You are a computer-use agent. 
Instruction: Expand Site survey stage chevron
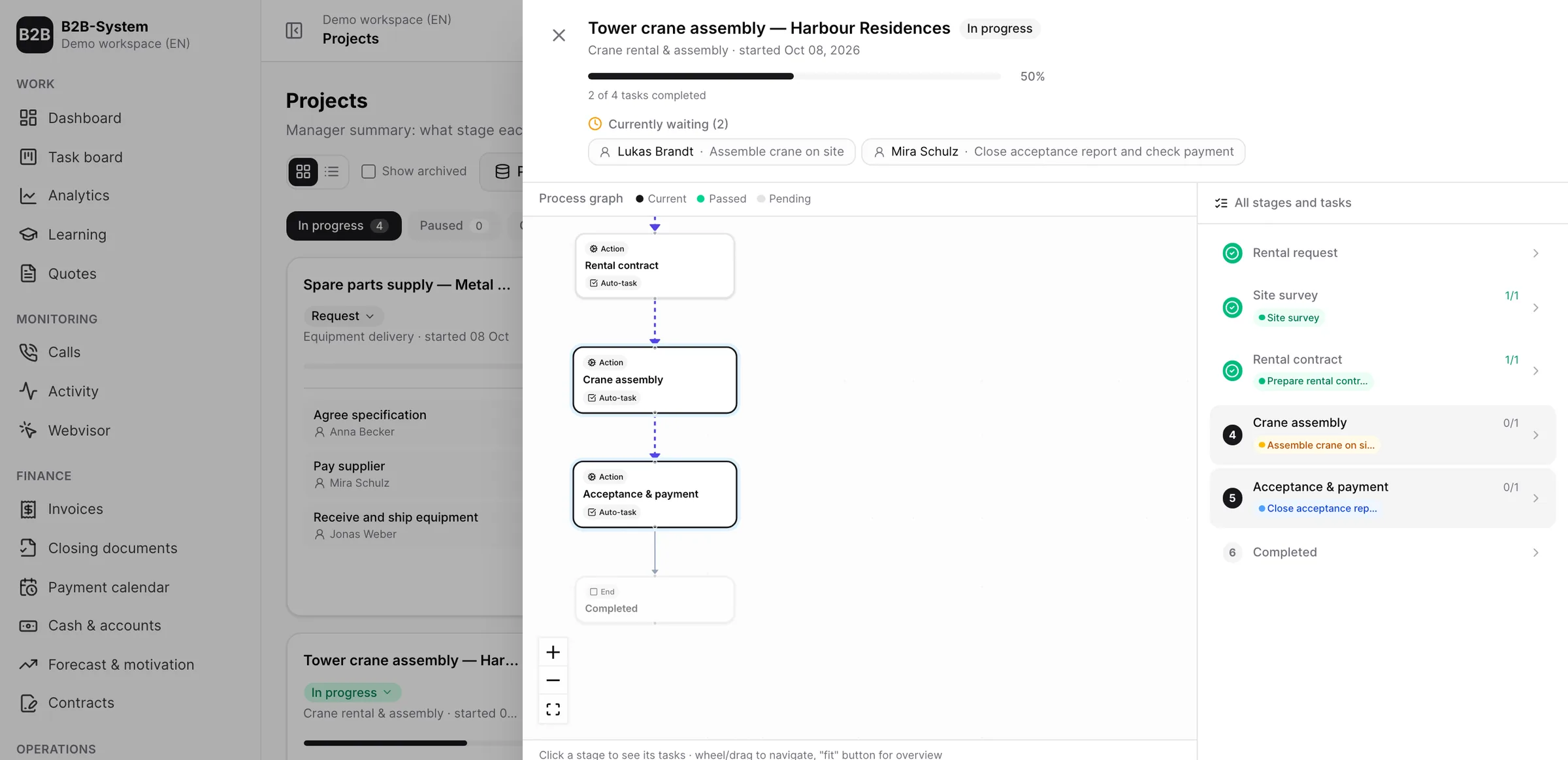pos(1535,307)
